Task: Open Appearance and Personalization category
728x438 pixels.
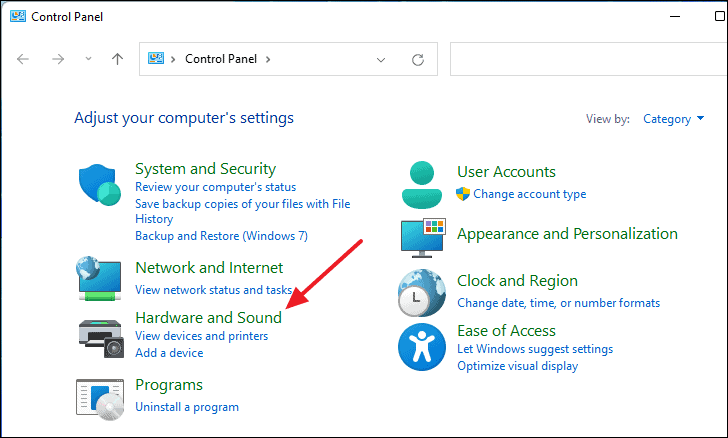Action: [x=567, y=234]
